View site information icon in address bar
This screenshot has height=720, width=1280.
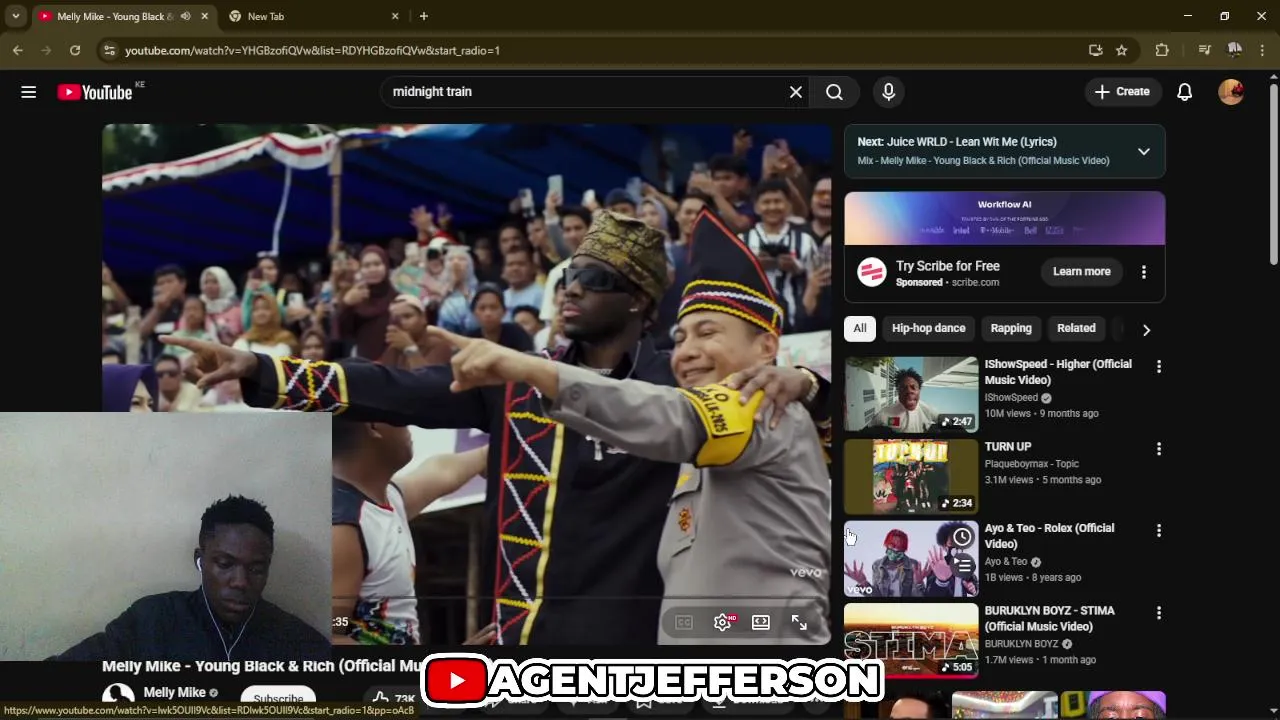109,50
